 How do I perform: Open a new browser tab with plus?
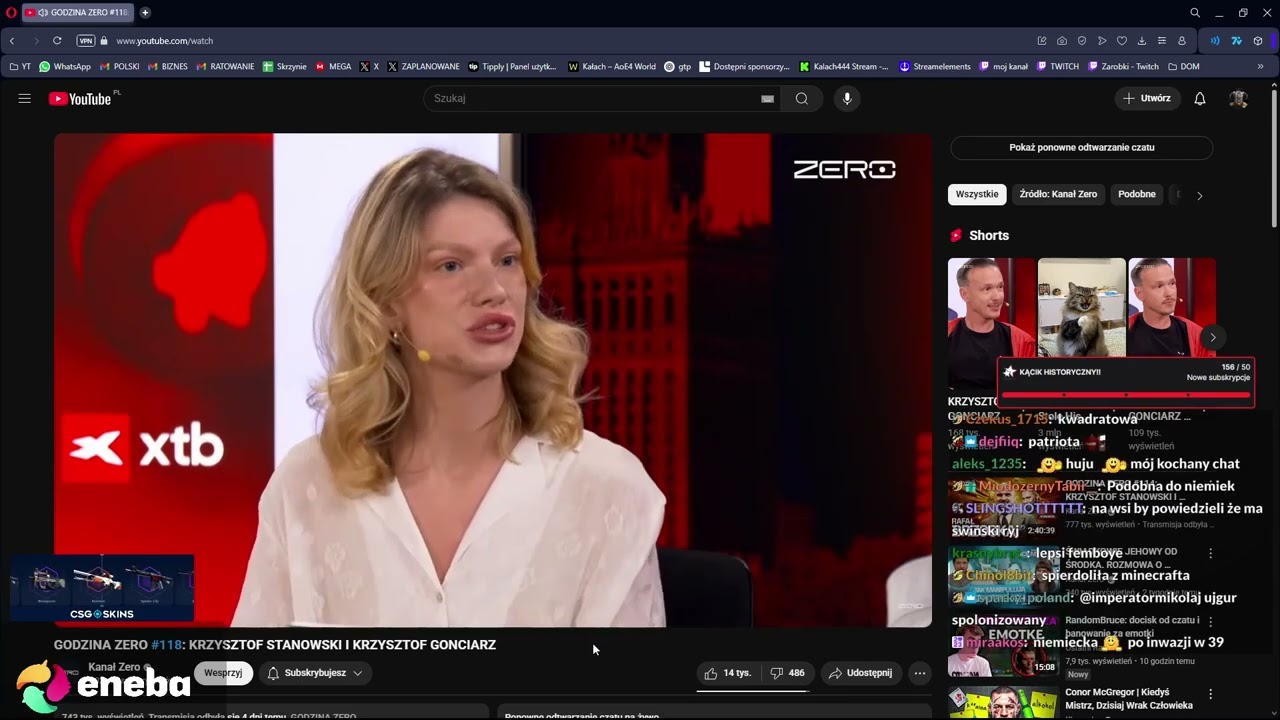click(145, 12)
